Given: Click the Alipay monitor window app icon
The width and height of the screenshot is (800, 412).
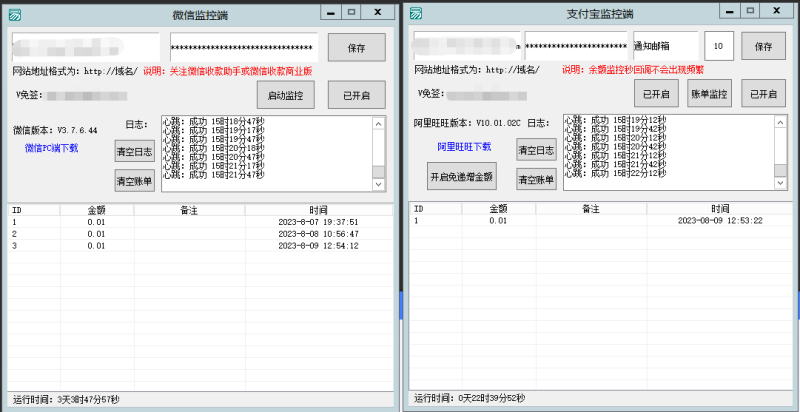Looking at the screenshot, I should pyautogui.click(x=416, y=14).
